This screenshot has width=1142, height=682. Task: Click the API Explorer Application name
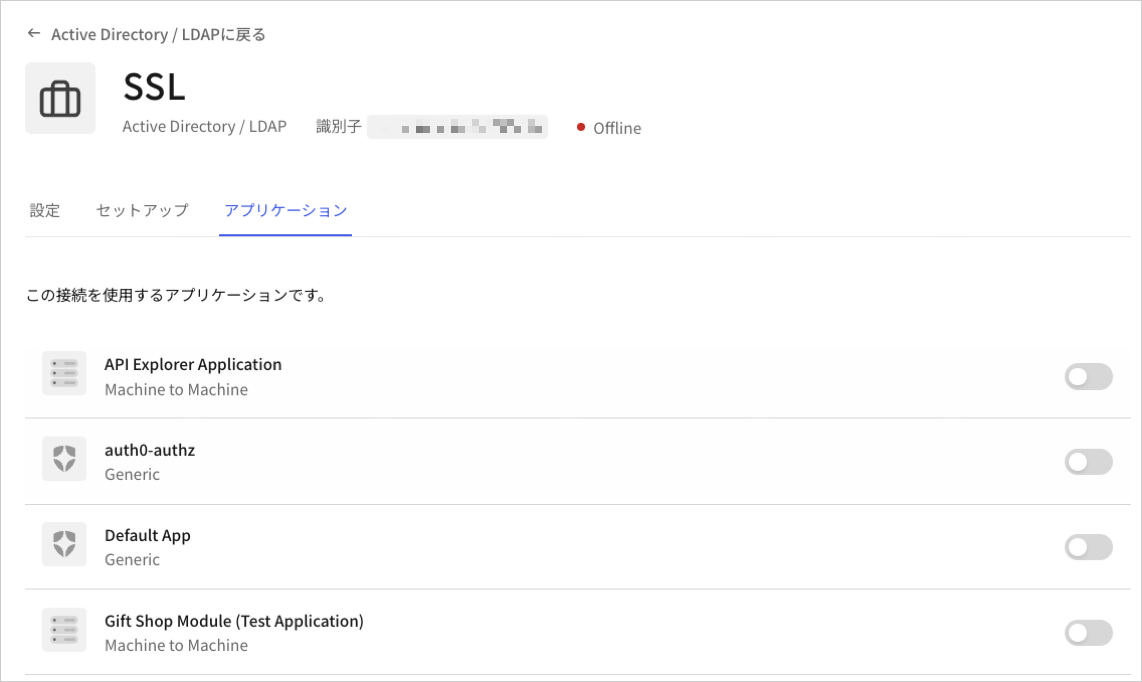pyautogui.click(x=193, y=364)
